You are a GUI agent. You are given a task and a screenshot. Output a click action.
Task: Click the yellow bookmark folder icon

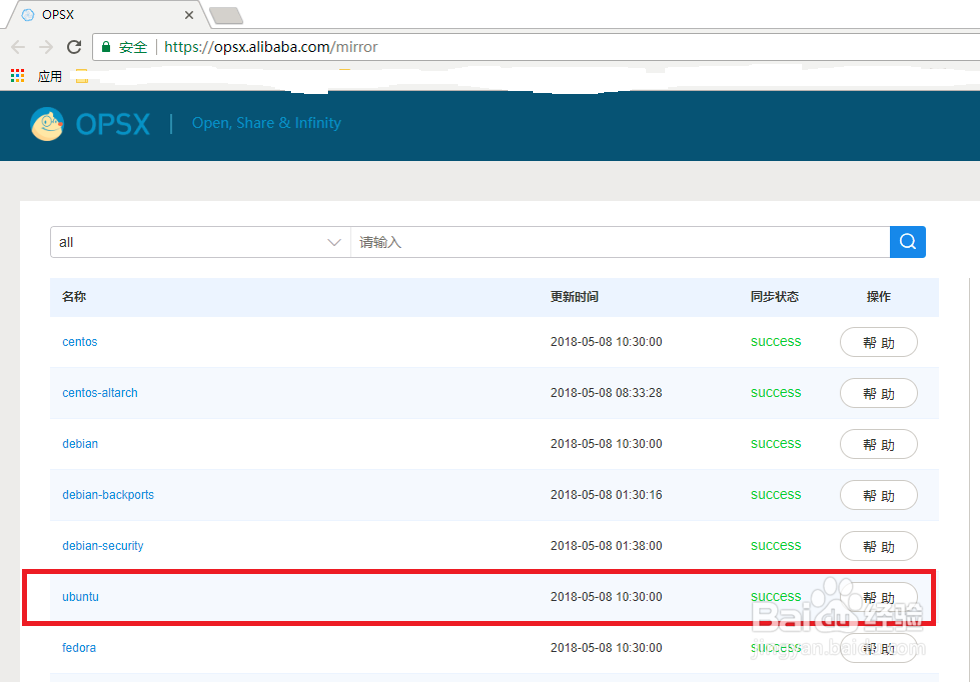point(81,76)
